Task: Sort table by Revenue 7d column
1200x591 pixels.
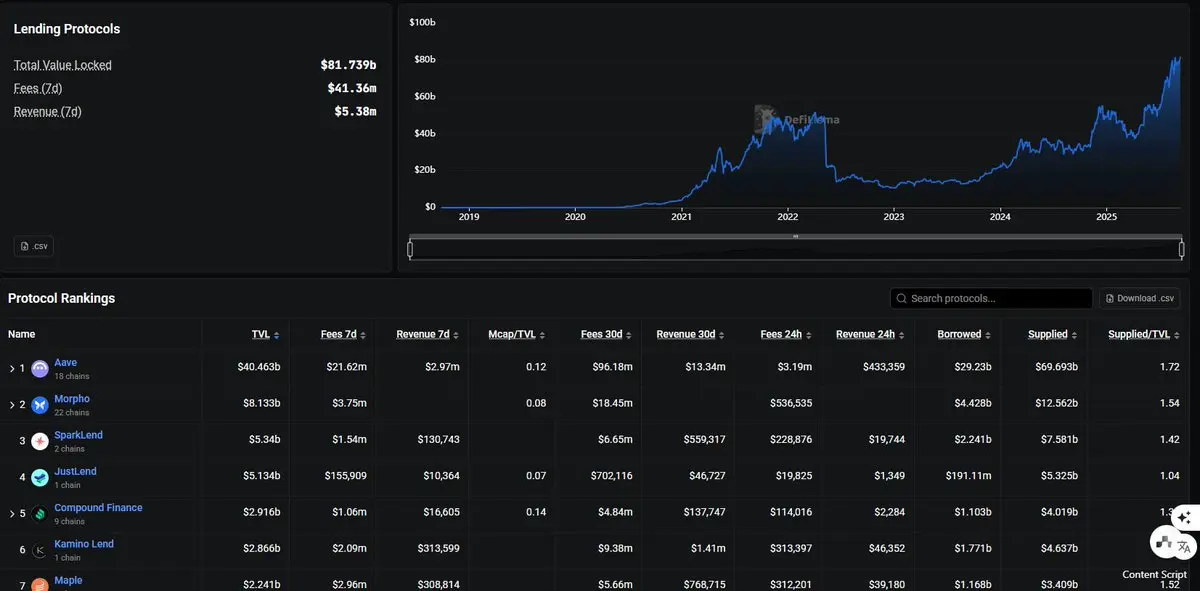Action: point(428,334)
